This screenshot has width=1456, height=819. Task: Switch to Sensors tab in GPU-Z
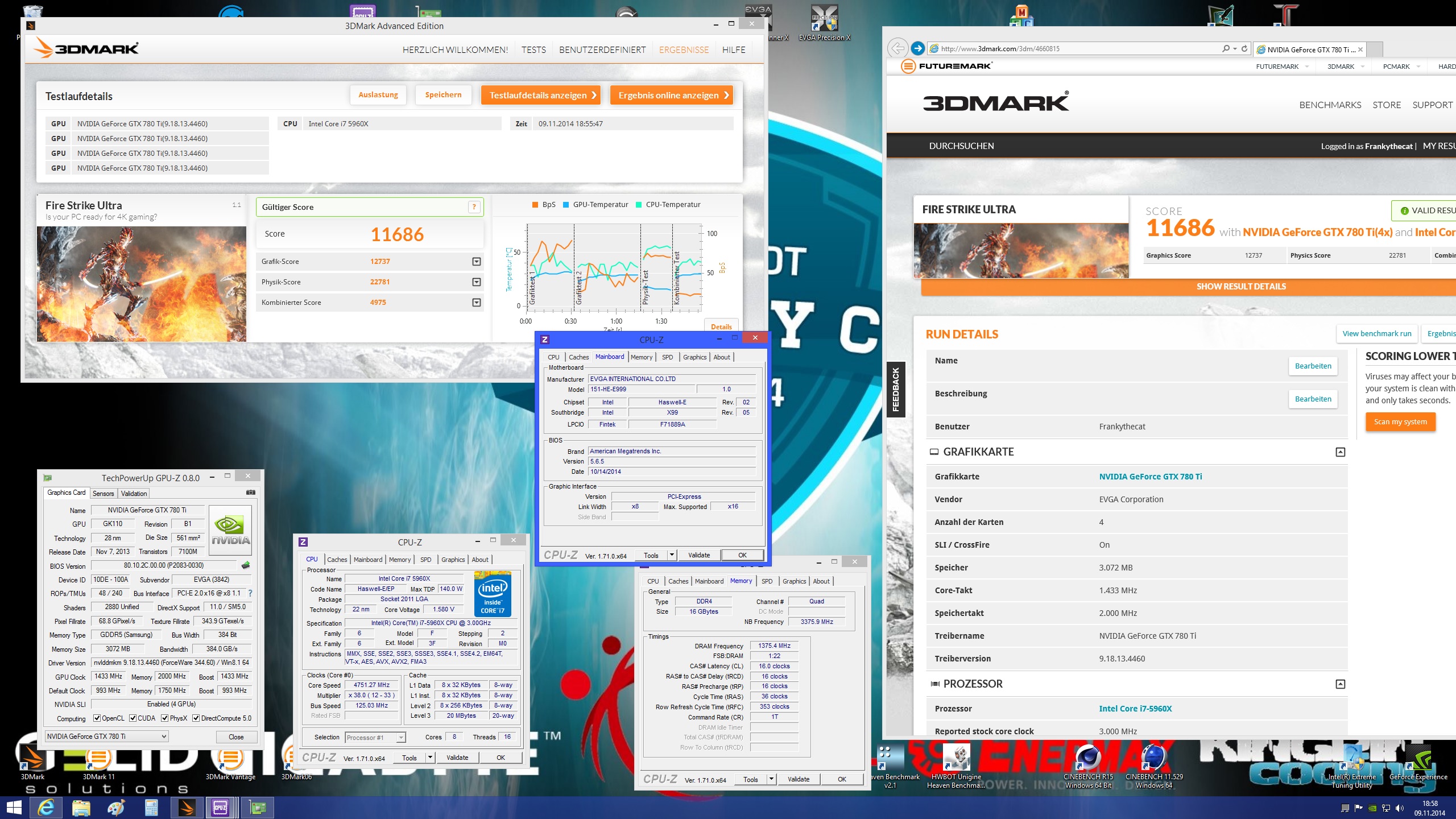pos(104,494)
